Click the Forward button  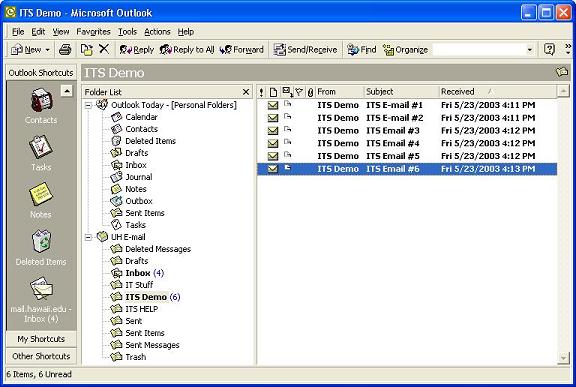(242, 50)
